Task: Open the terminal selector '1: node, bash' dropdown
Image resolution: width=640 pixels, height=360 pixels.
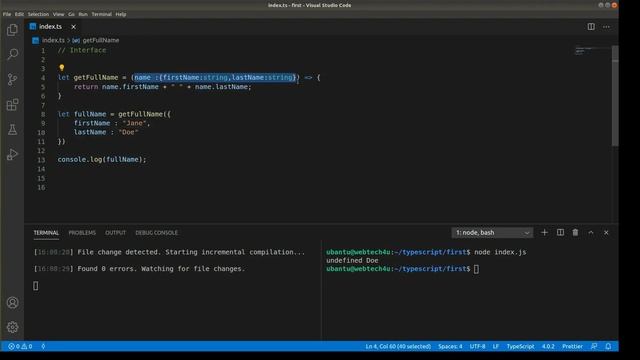Action: [x=492, y=233]
